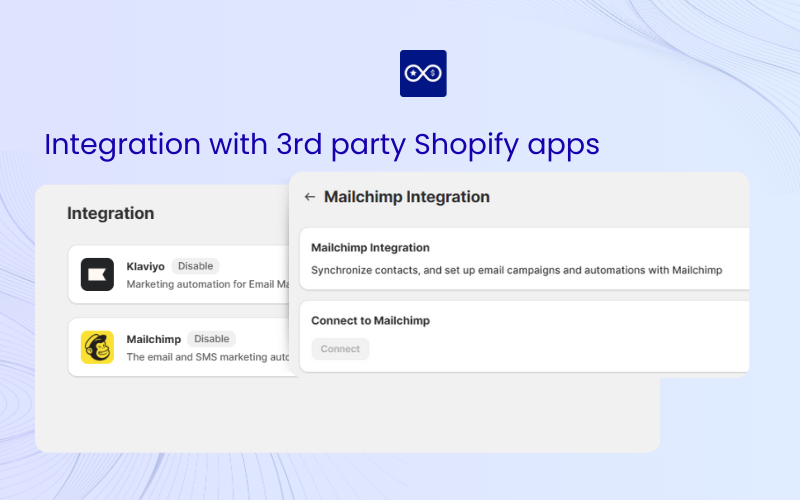This screenshot has height=500, width=800.
Task: Click the Mailchimp Integration page title
Action: pyautogui.click(x=407, y=197)
